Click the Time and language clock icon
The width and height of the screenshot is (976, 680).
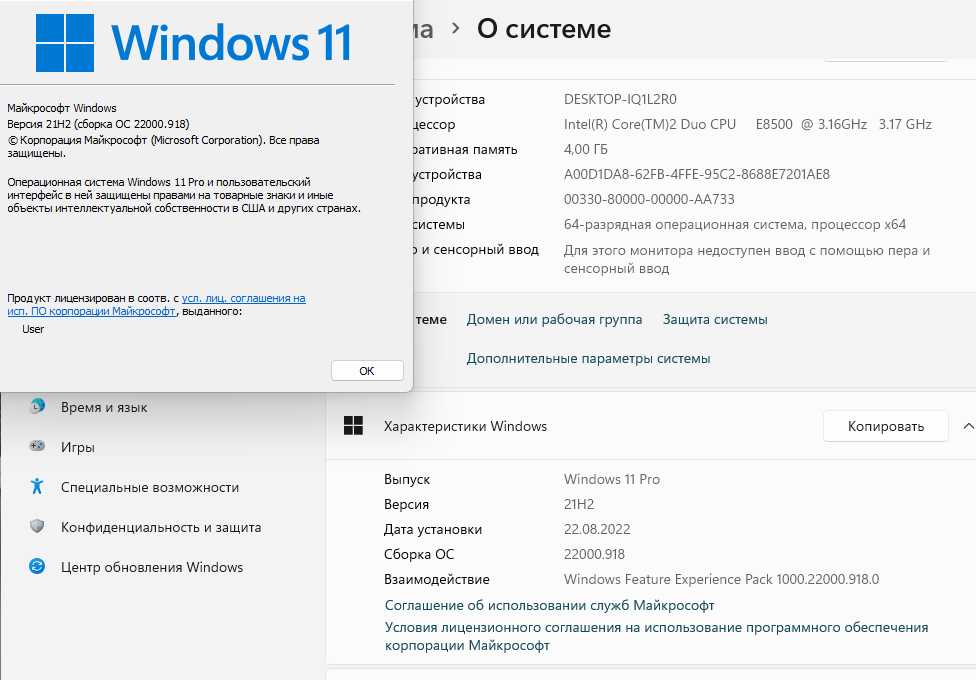pos(37,407)
